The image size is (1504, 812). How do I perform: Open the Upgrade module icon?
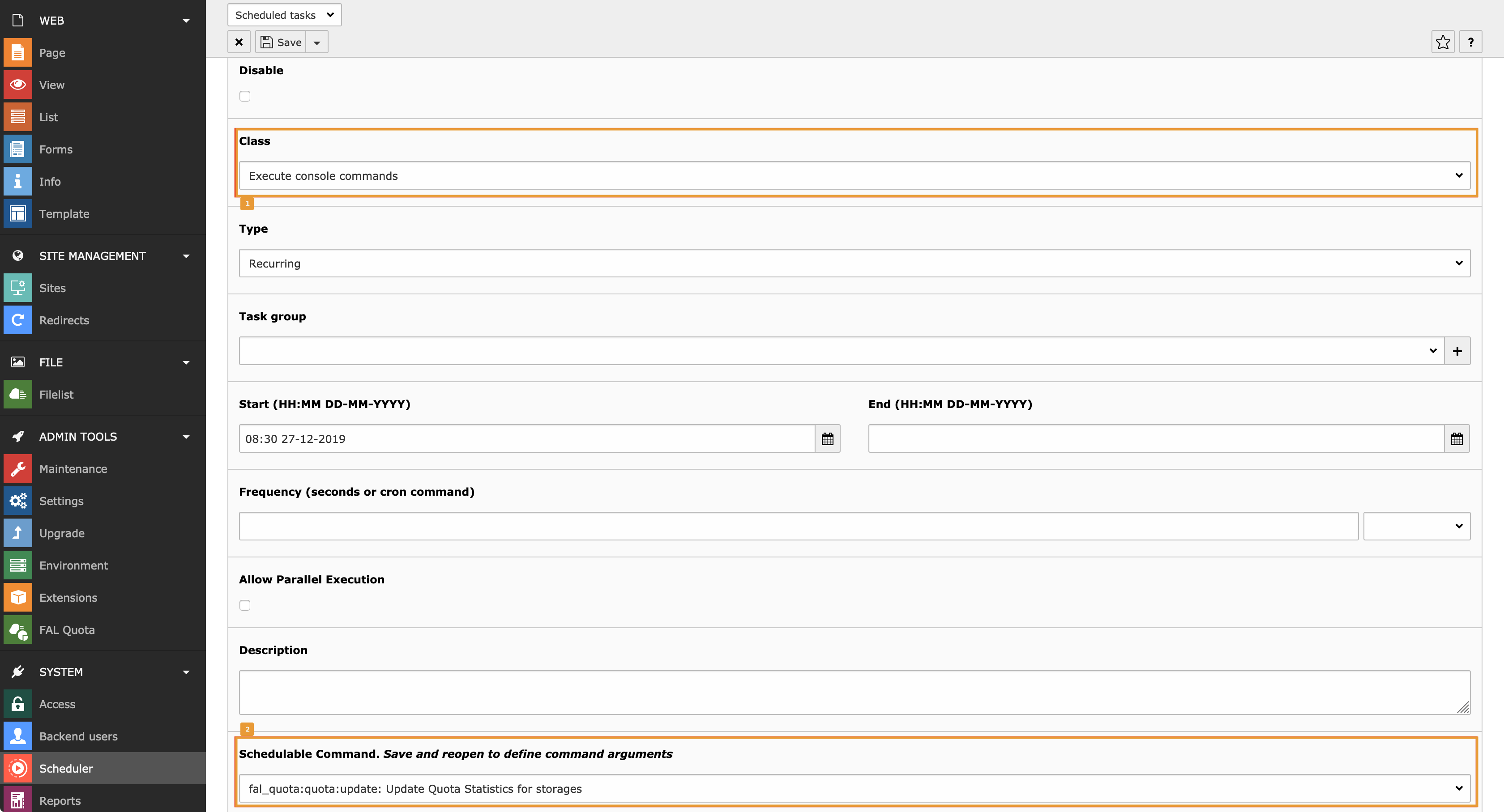click(x=17, y=533)
